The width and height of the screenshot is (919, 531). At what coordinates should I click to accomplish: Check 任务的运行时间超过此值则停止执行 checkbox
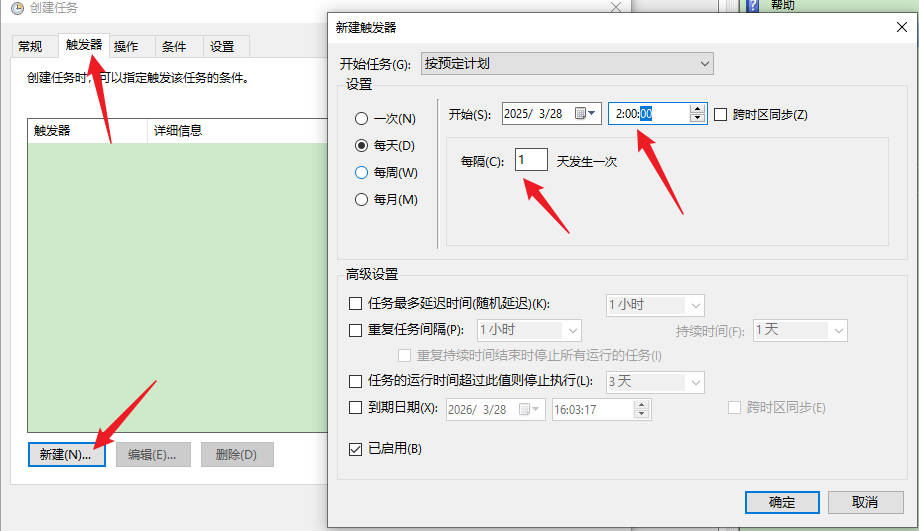coord(355,382)
